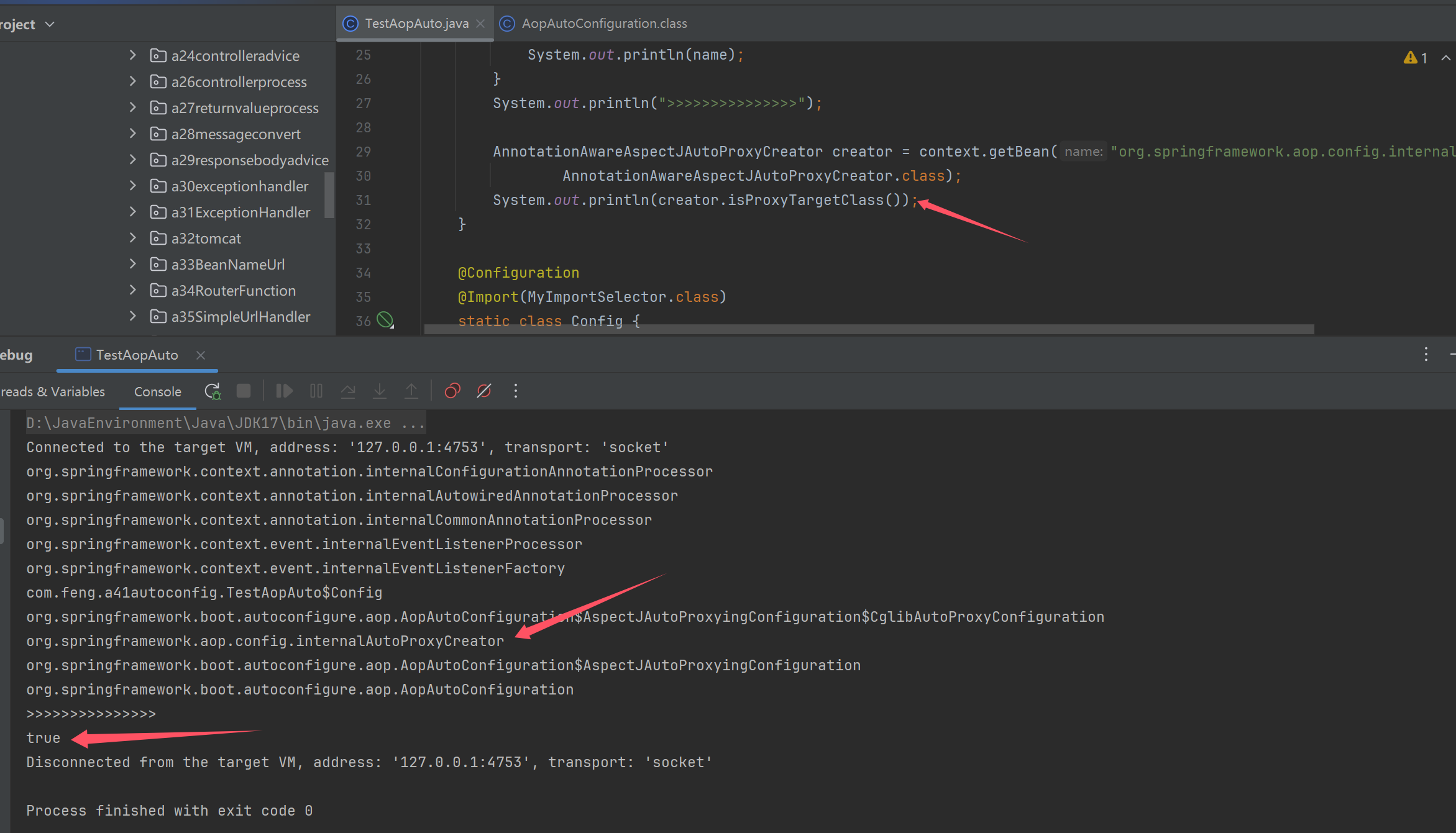Close the TestAopAuto debug session tab
Image resolution: width=1456 pixels, height=833 pixels.
[201, 355]
